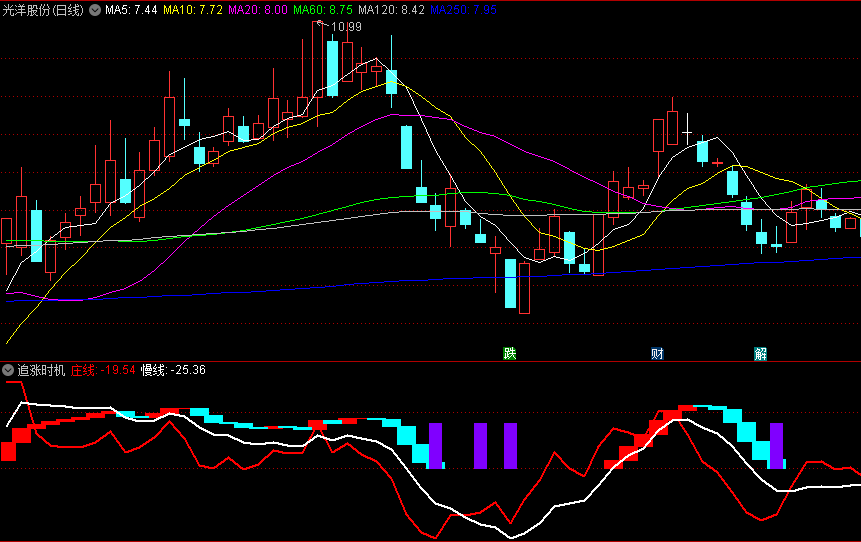The image size is (861, 542).
Task: Click the blue 财 event marker
Action: [x=657, y=354]
